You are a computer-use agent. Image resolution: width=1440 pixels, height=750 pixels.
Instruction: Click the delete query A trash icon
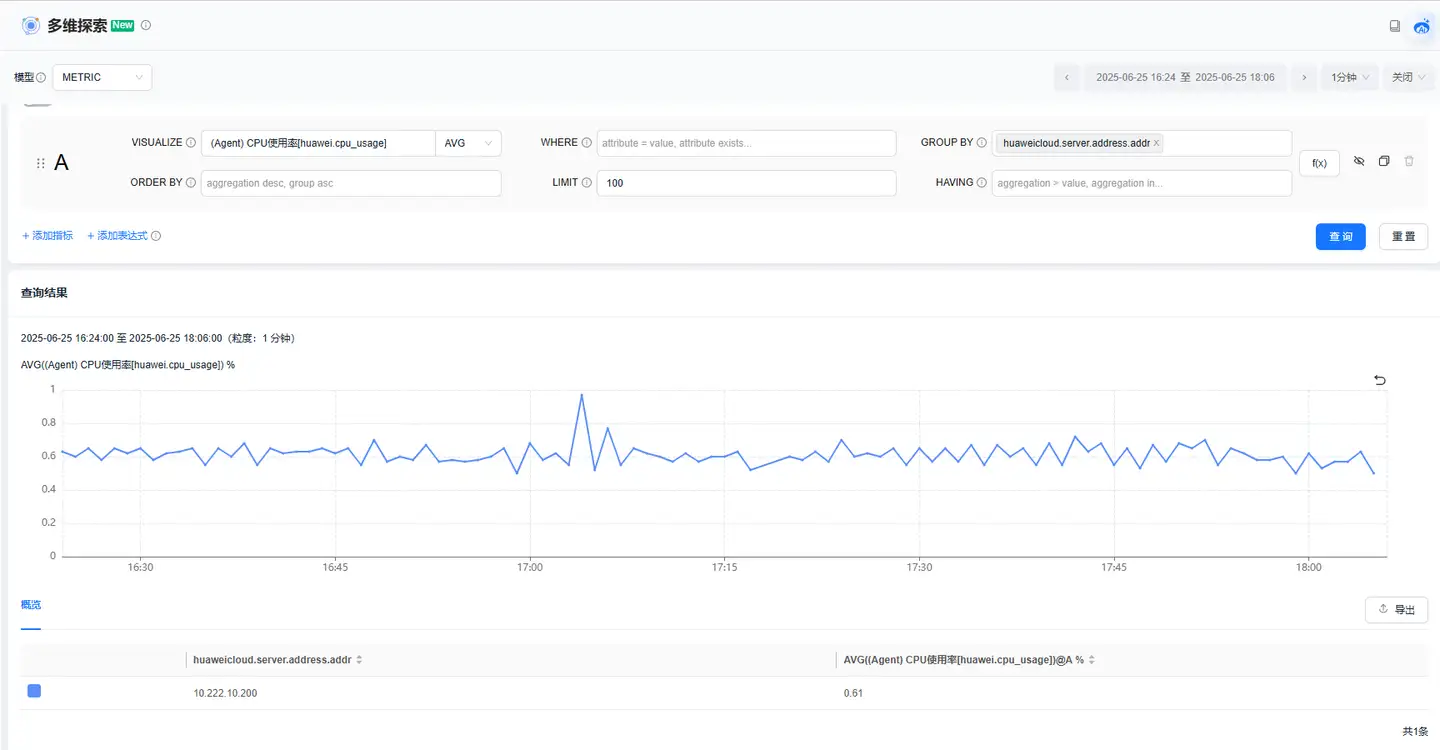point(1409,161)
